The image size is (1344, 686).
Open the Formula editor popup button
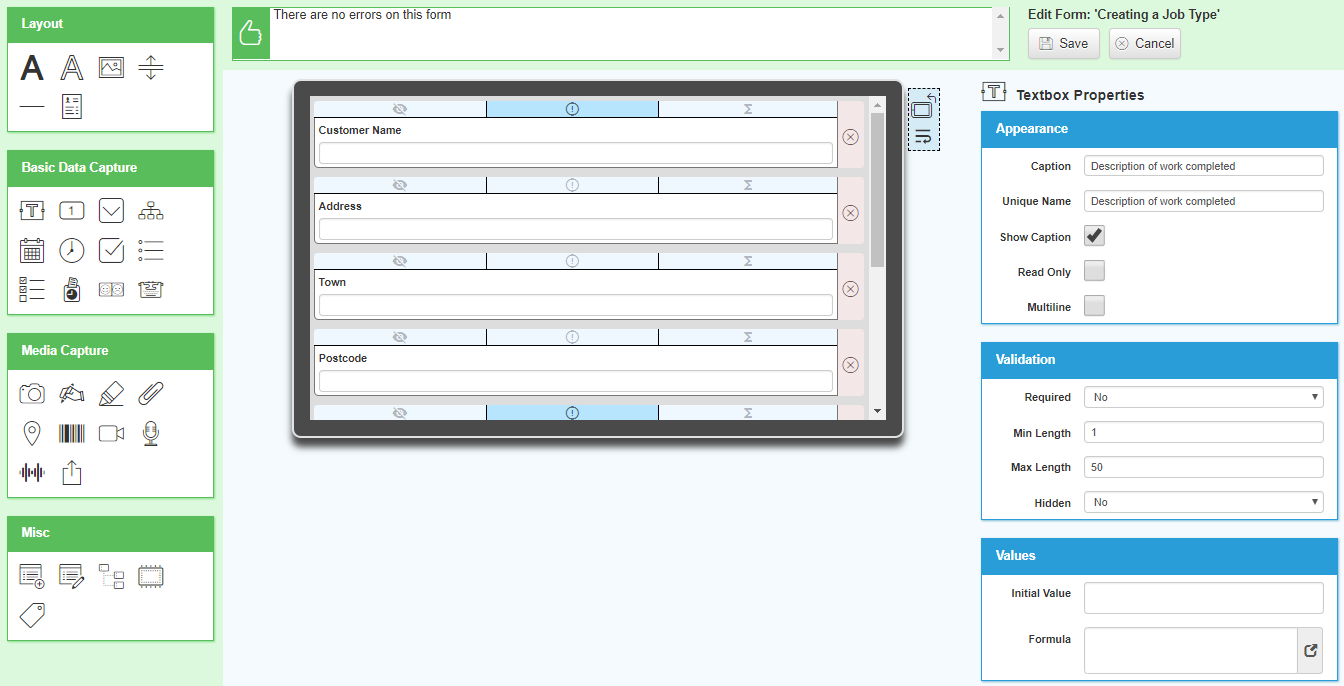1310,651
